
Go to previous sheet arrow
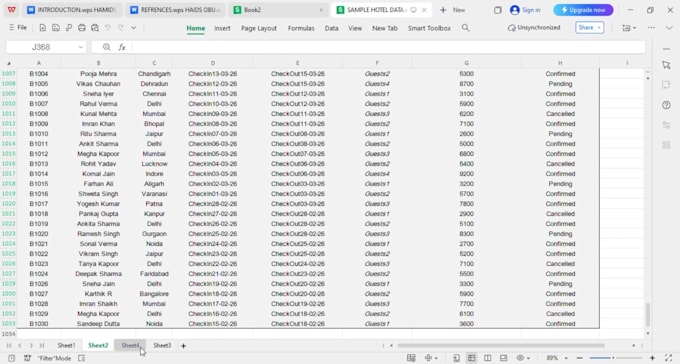(20, 346)
